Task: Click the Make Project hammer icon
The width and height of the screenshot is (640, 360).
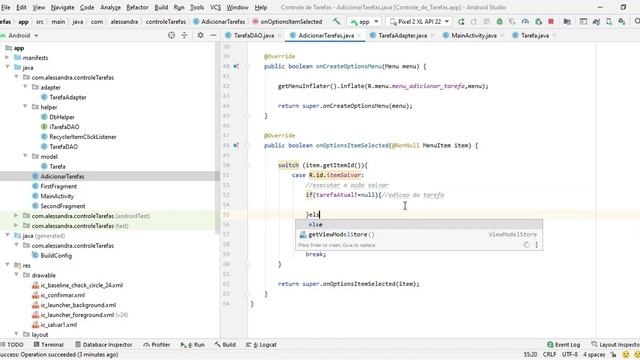Action: (x=336, y=21)
